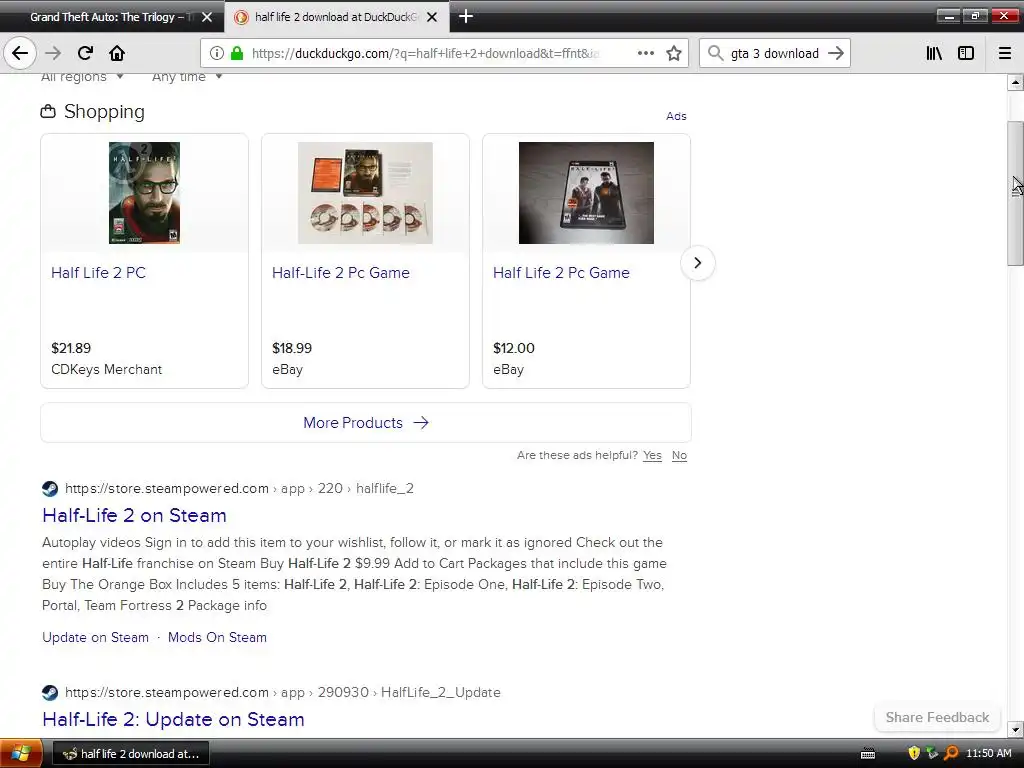The image size is (1024, 768).
Task: Open Half-Life 2 on Steam result
Action: (x=135, y=515)
